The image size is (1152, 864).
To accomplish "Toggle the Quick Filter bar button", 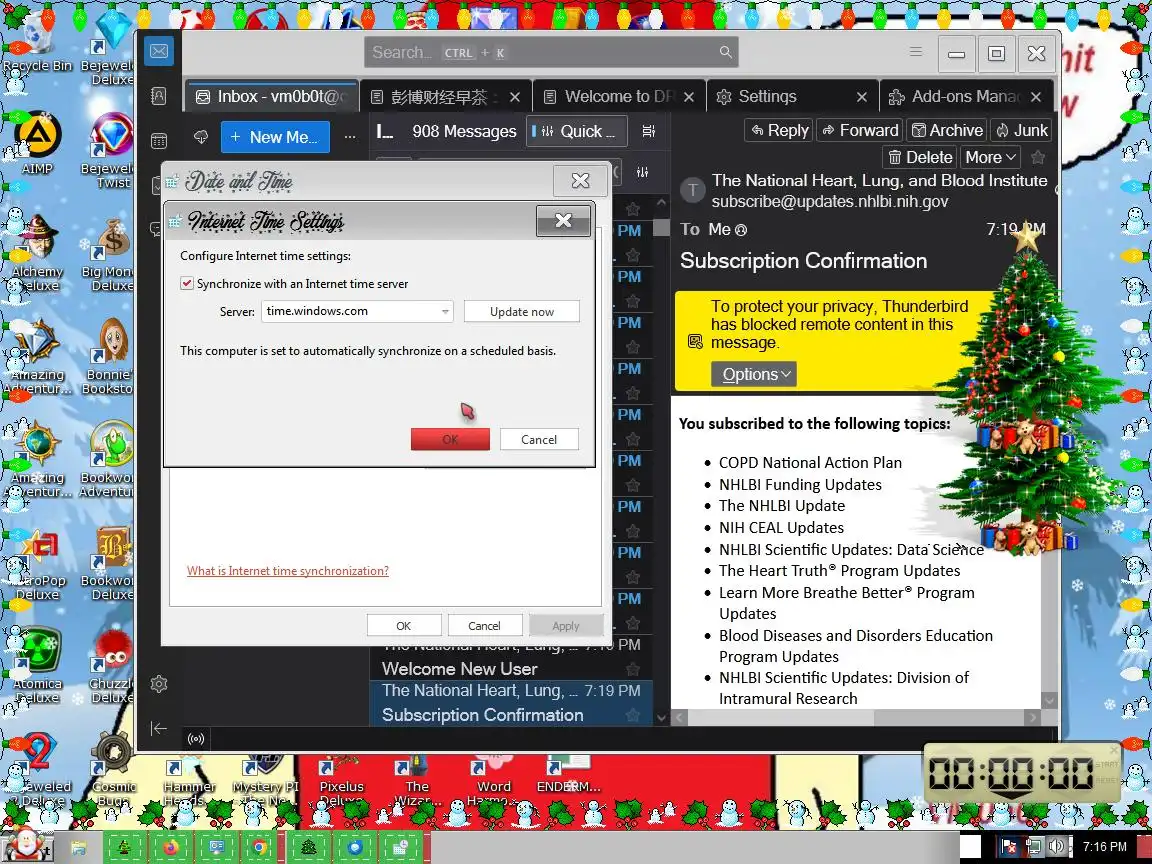I will click(x=577, y=132).
